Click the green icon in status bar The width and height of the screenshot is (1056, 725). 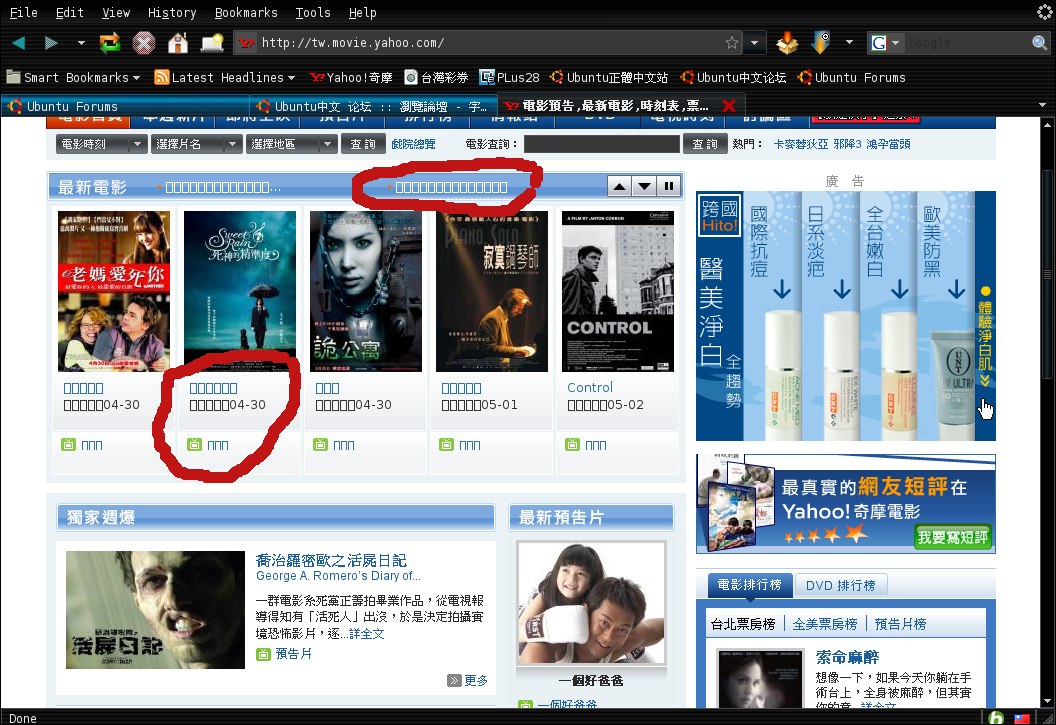pyautogui.click(x=996, y=718)
